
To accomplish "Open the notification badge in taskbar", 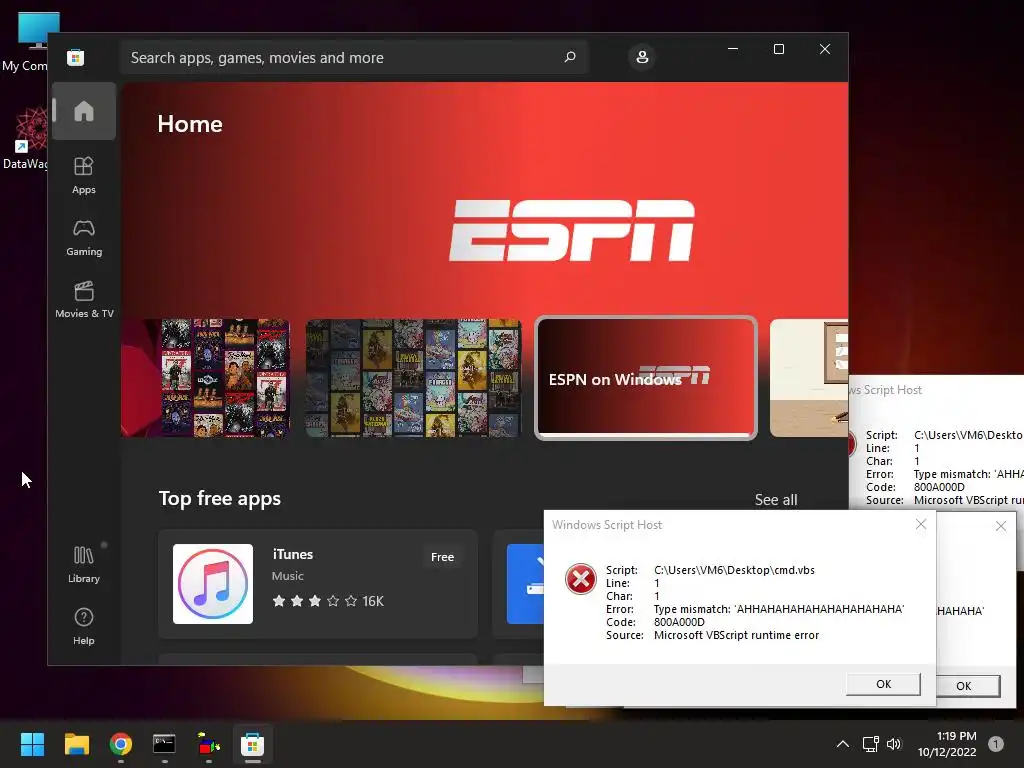I will 995,744.
